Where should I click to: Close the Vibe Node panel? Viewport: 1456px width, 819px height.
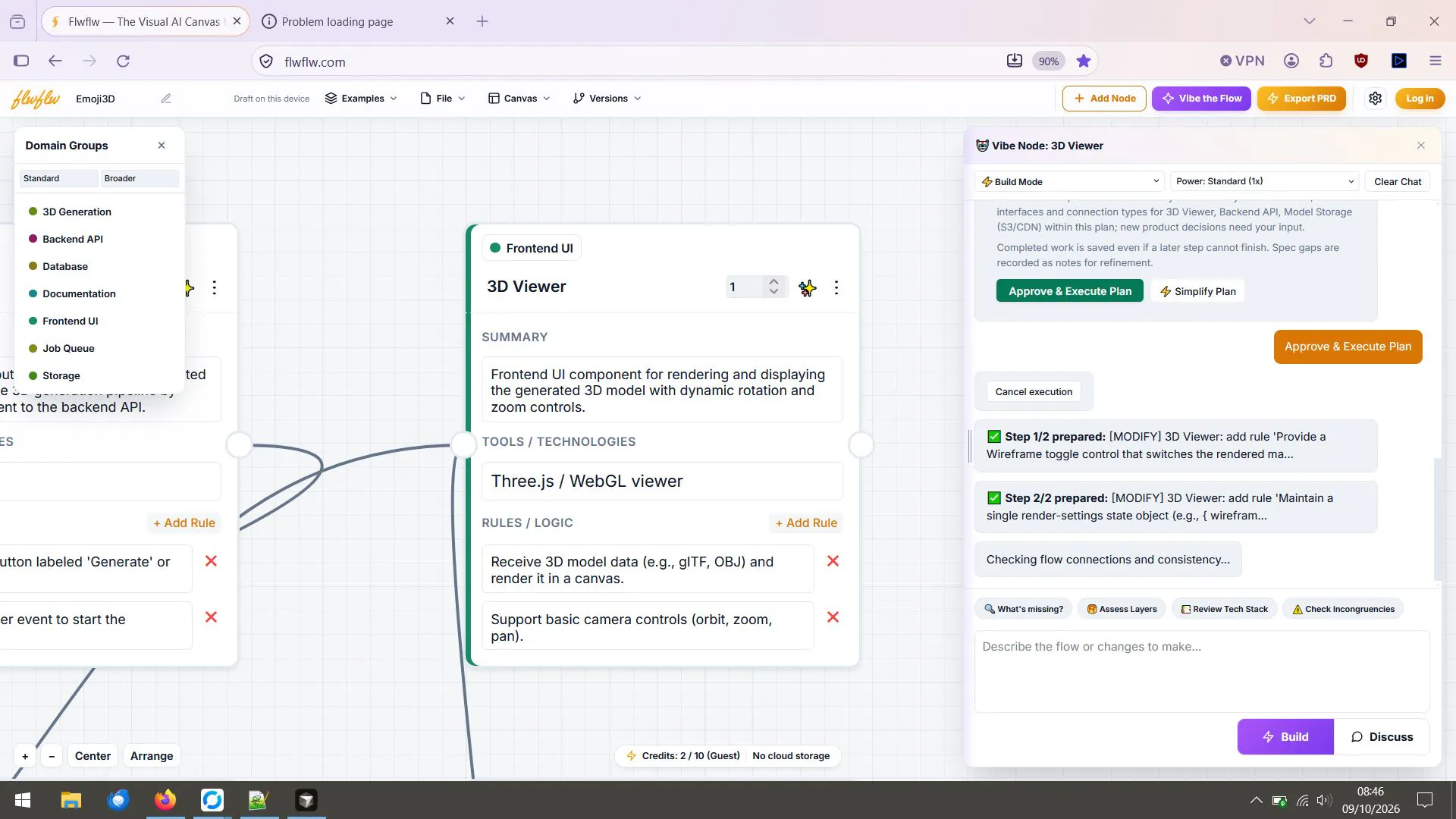point(1421,146)
